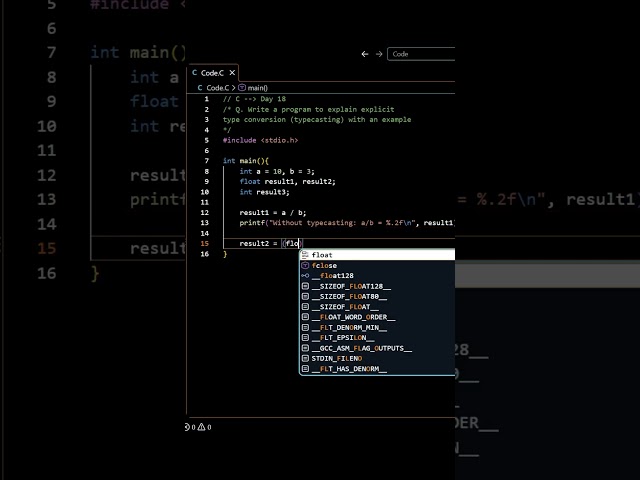Click 'int a = 10, b = 3;' line

point(277,171)
